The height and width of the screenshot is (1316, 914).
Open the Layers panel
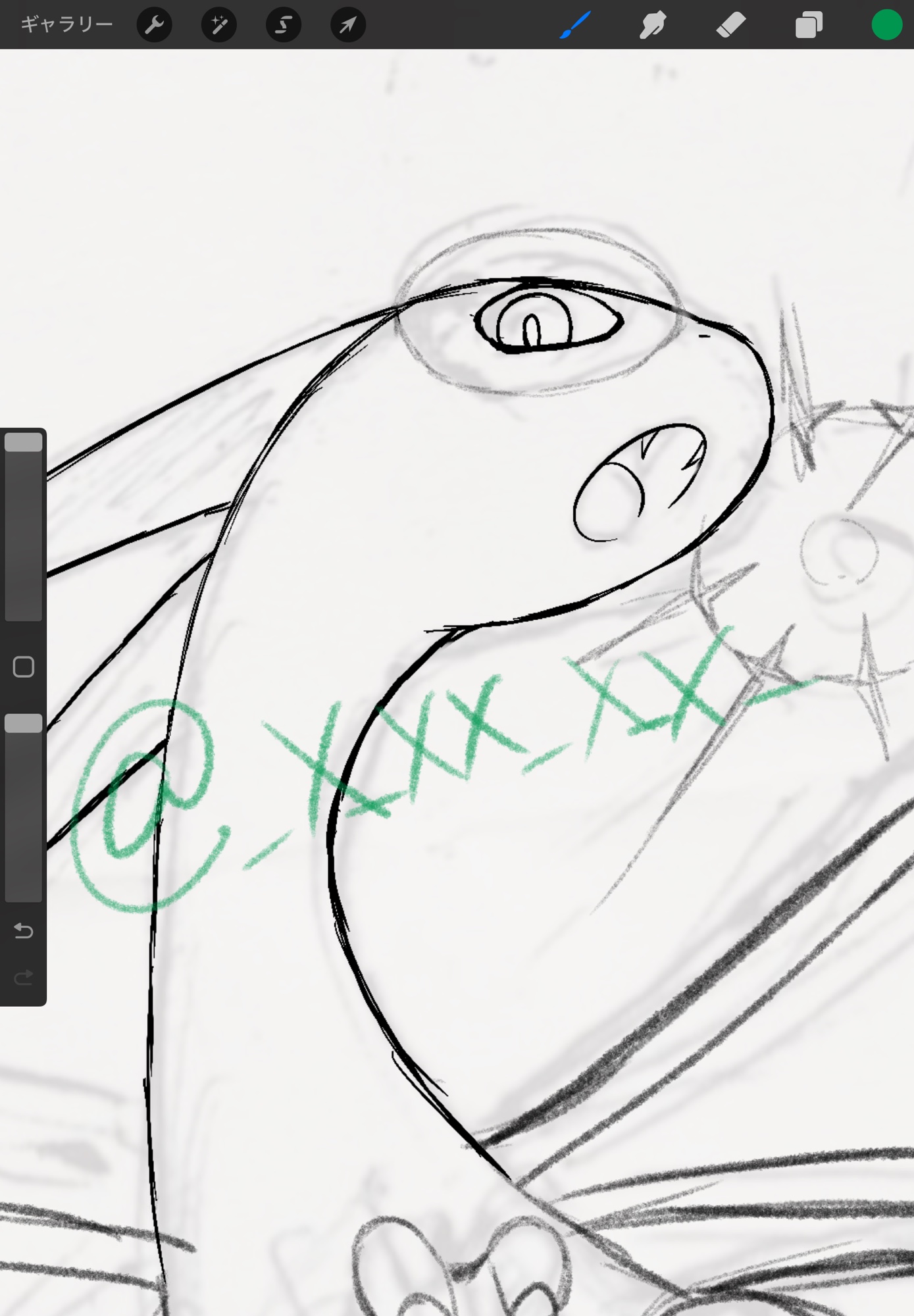click(x=809, y=25)
